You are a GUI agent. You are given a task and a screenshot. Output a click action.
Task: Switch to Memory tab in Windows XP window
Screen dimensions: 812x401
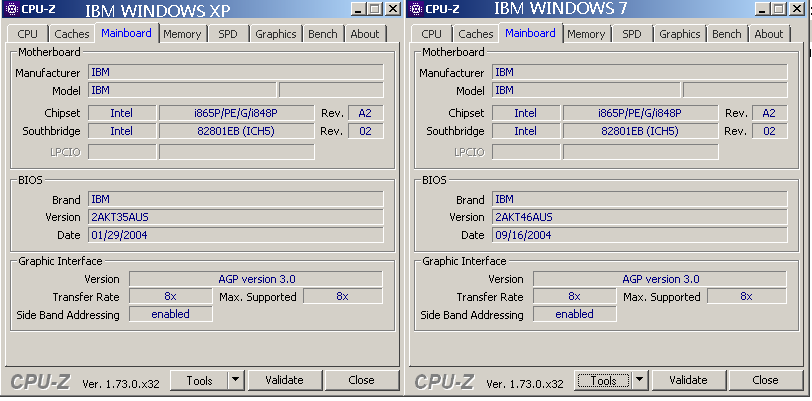pyautogui.click(x=182, y=34)
